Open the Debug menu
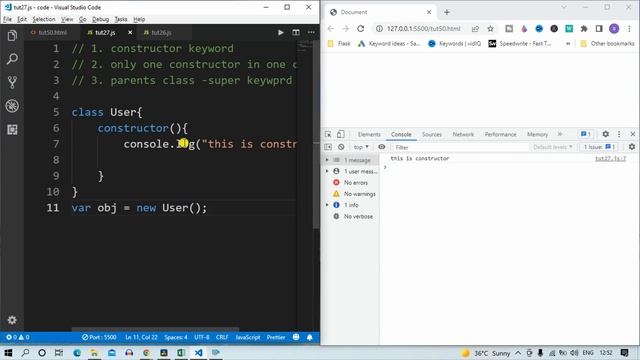640x360 pixels. click(x=100, y=19)
